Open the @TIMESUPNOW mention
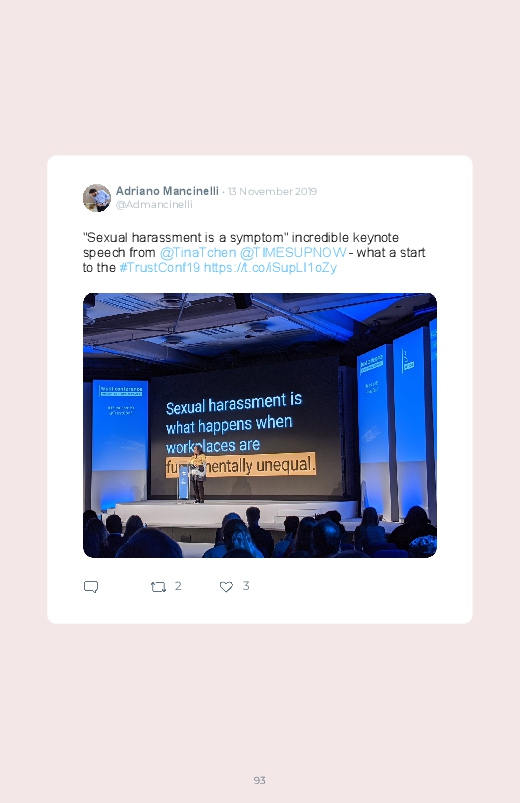 coord(293,252)
